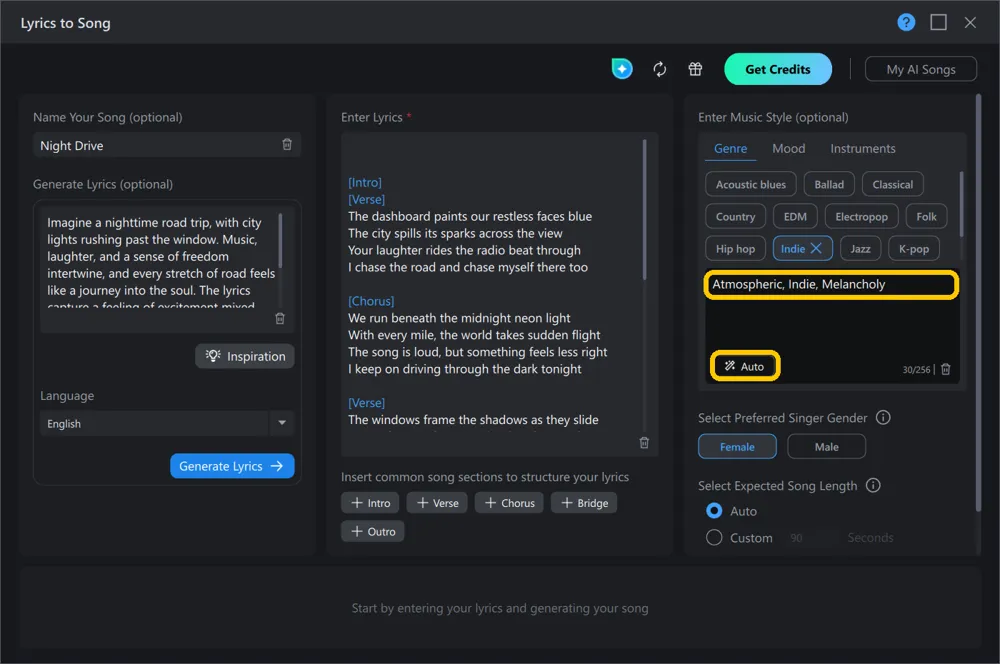Select Classical genre tag
The height and width of the screenshot is (664, 1000).
[x=892, y=184]
